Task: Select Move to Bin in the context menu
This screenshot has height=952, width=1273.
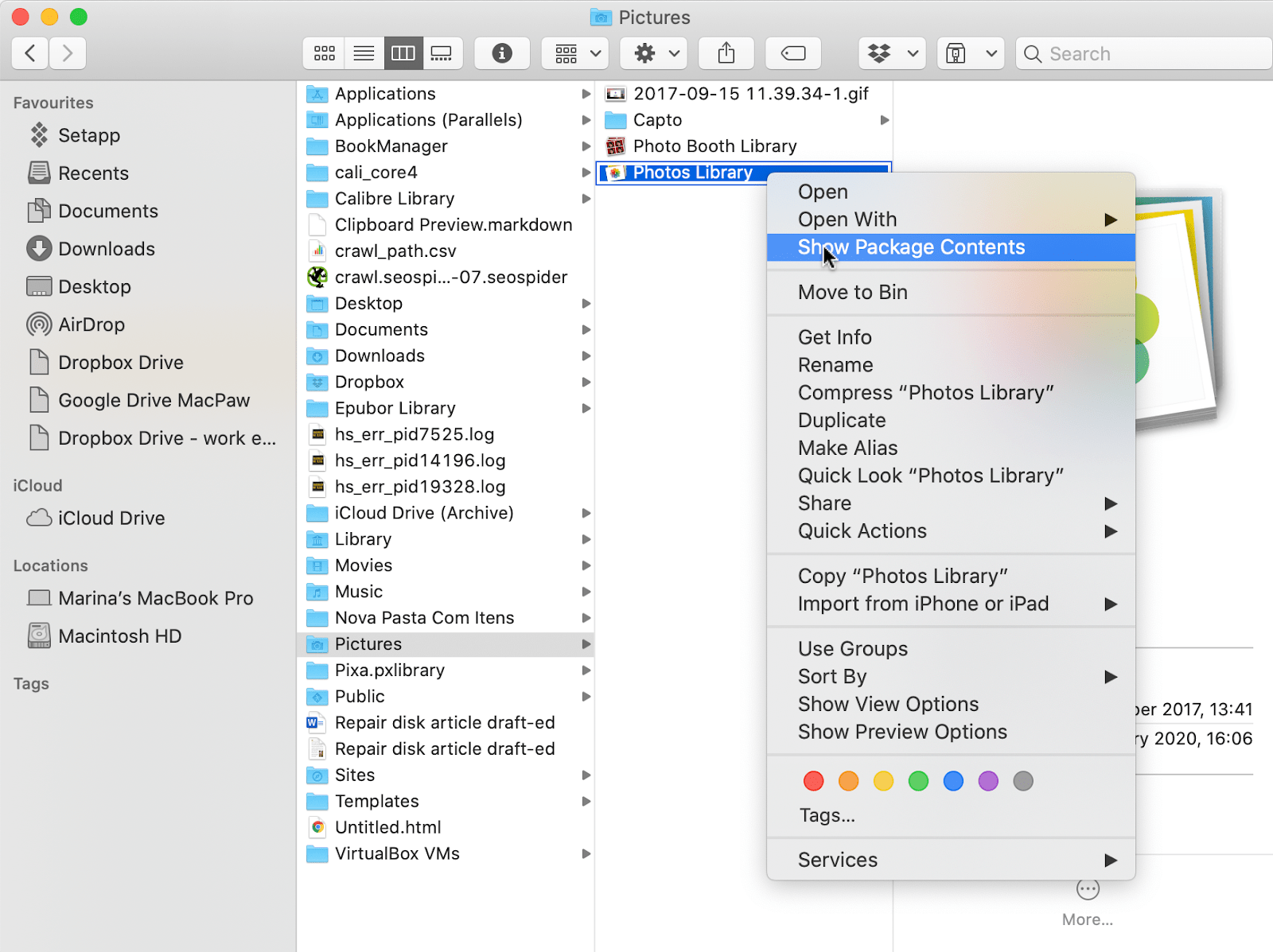Action: coord(852,292)
